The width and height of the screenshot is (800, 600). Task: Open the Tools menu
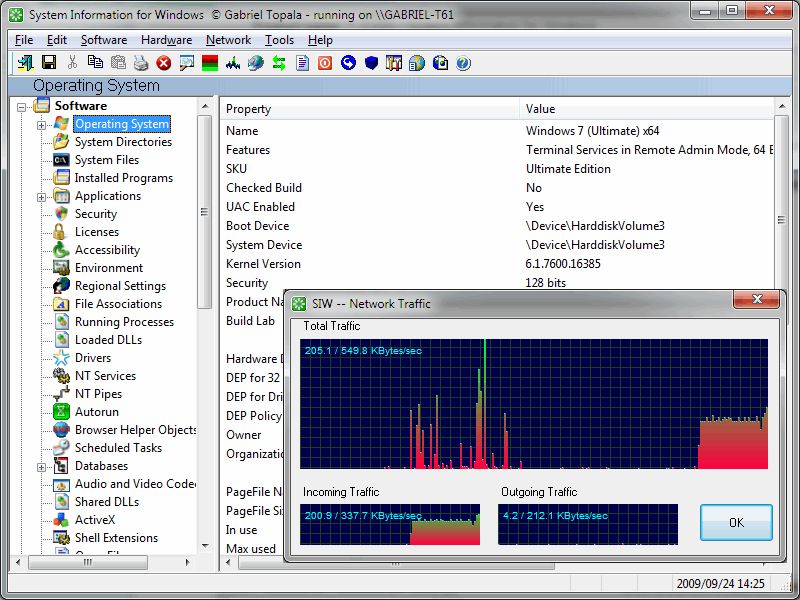pos(279,40)
